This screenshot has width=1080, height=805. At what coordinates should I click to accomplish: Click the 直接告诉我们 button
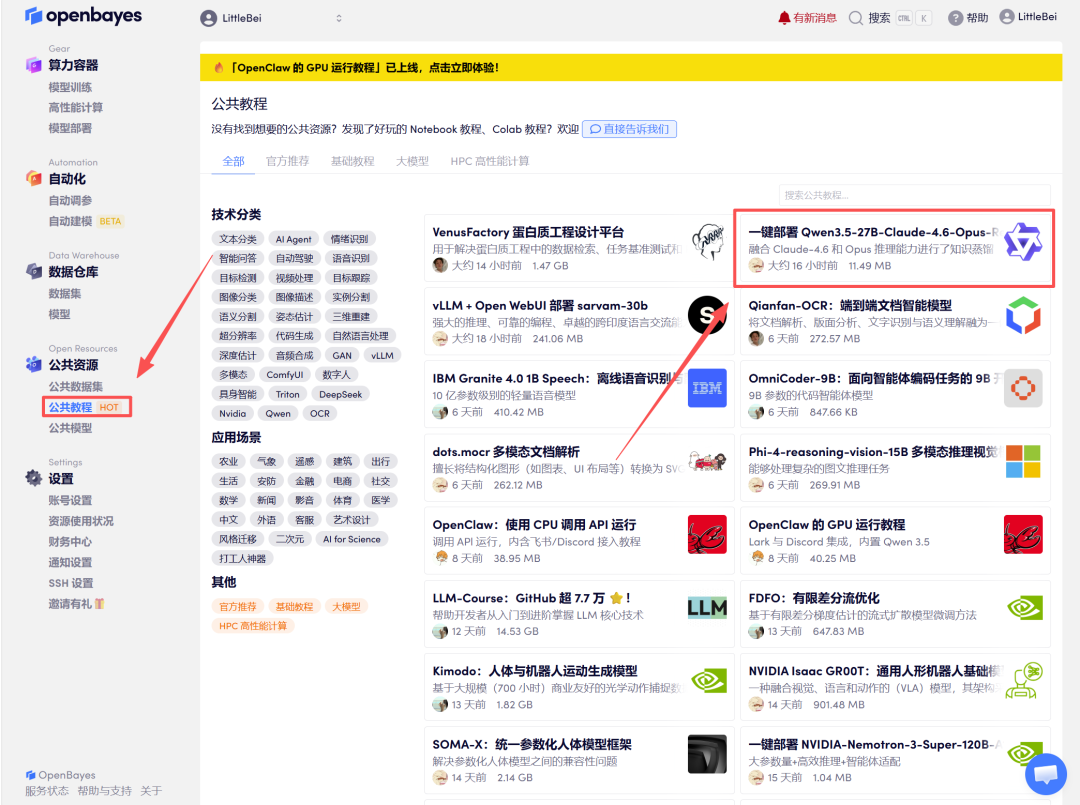(629, 129)
